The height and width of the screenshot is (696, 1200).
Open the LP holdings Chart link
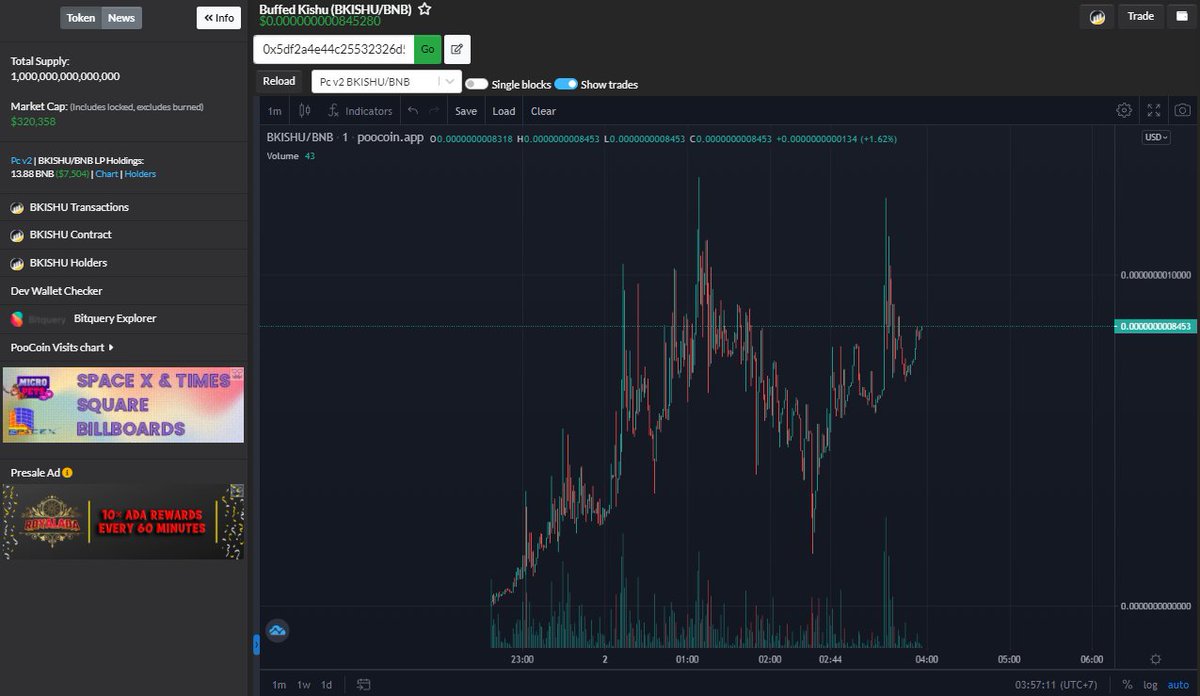[106, 174]
